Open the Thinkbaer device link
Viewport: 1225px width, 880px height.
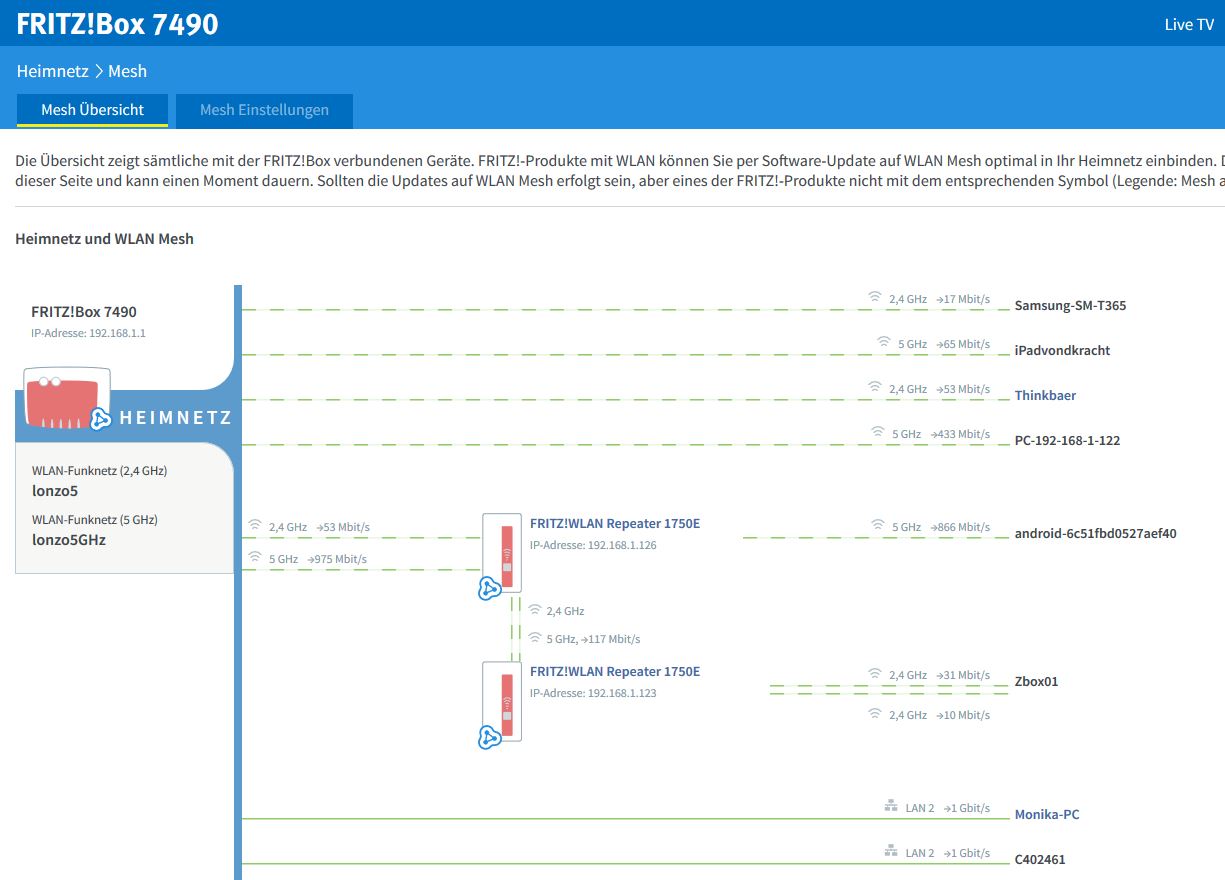pos(1045,395)
